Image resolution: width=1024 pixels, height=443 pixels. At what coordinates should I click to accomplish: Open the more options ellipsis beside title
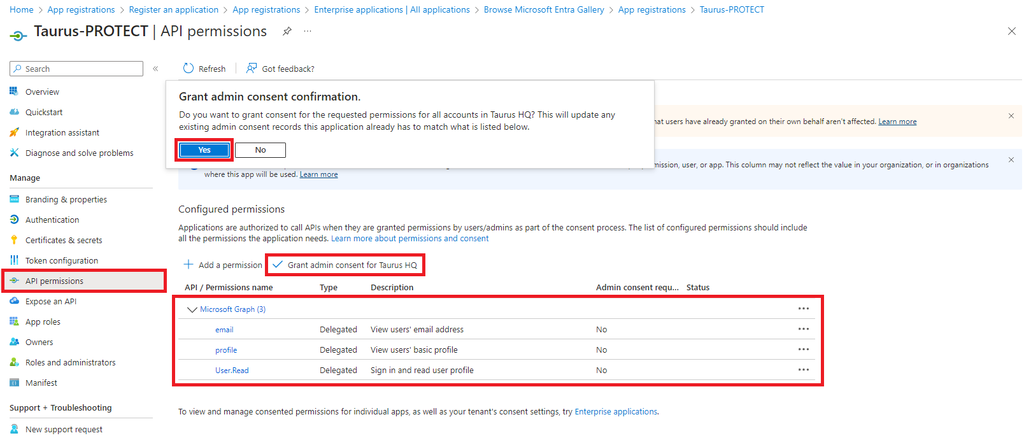308,31
